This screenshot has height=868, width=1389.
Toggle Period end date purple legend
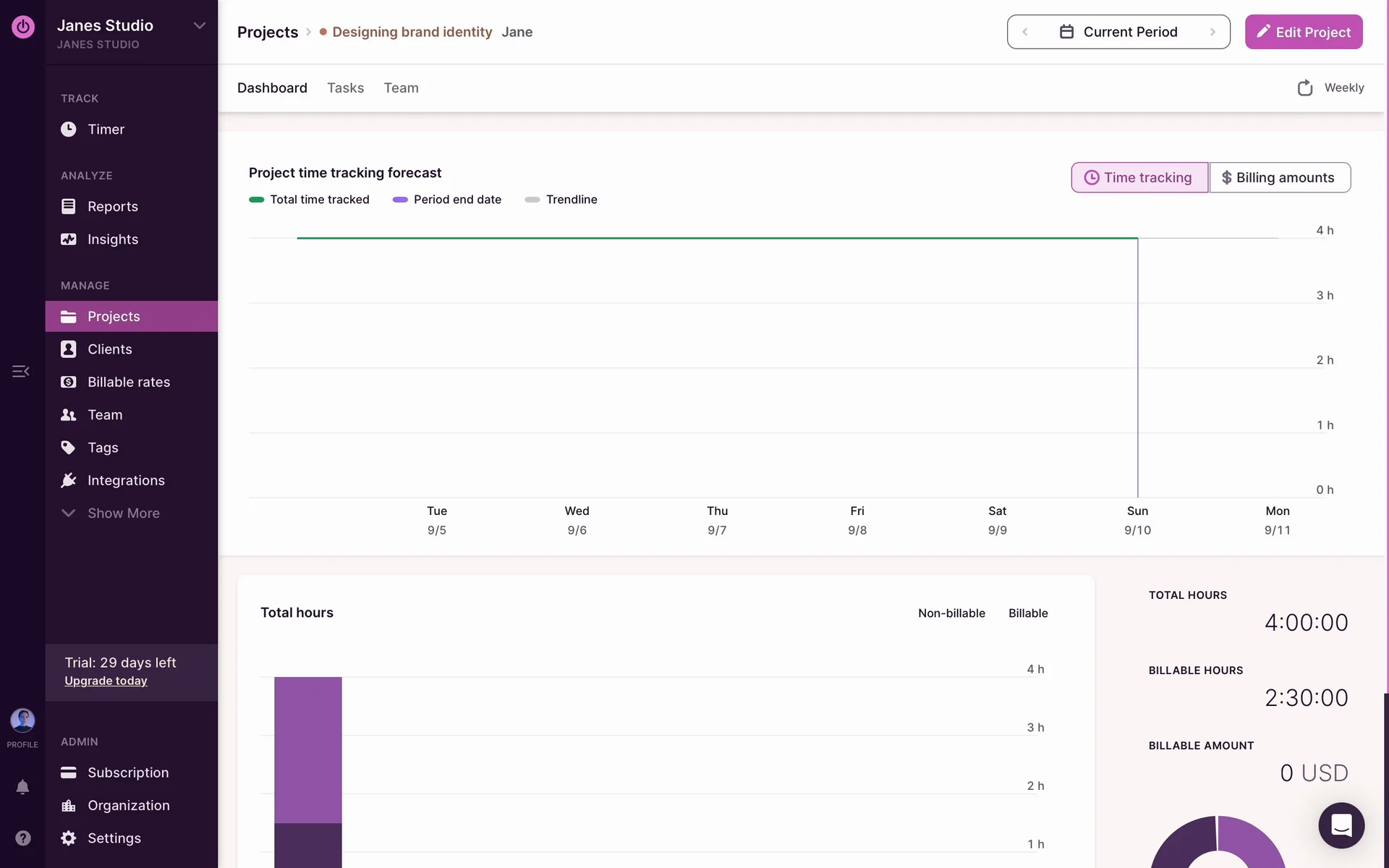[x=446, y=200]
